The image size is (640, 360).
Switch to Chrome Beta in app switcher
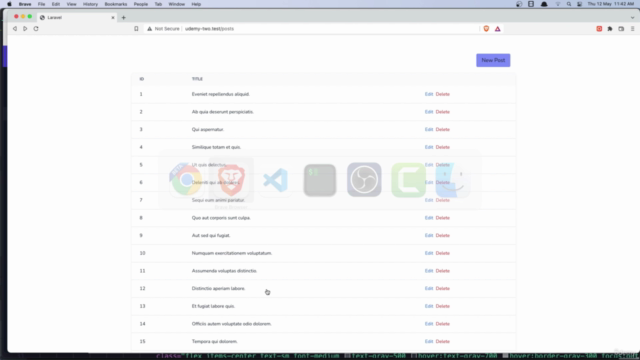pos(186,180)
